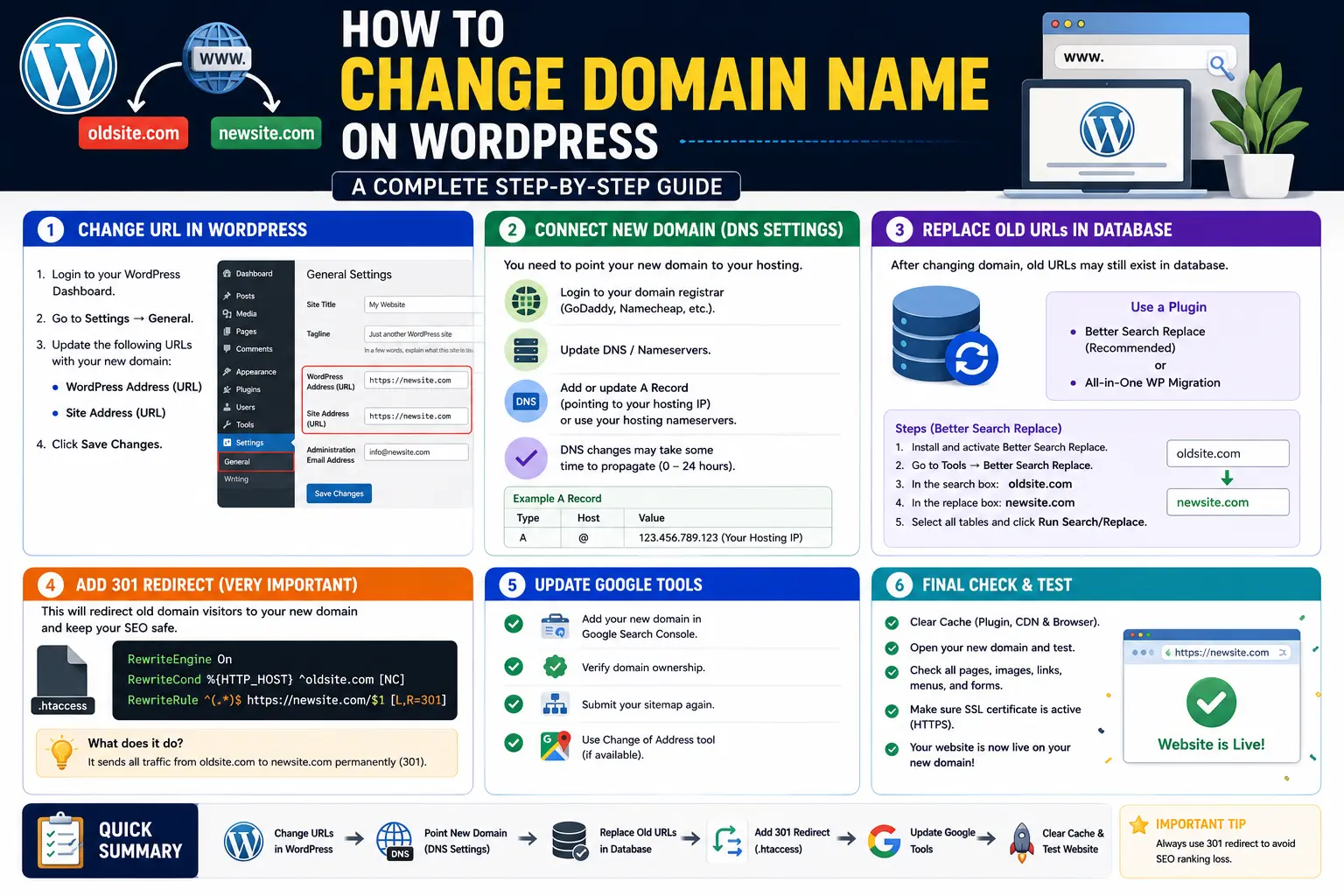Click the Google G icon beside Update Google Tools
The width and height of the screenshot is (1344, 896).
point(885,841)
